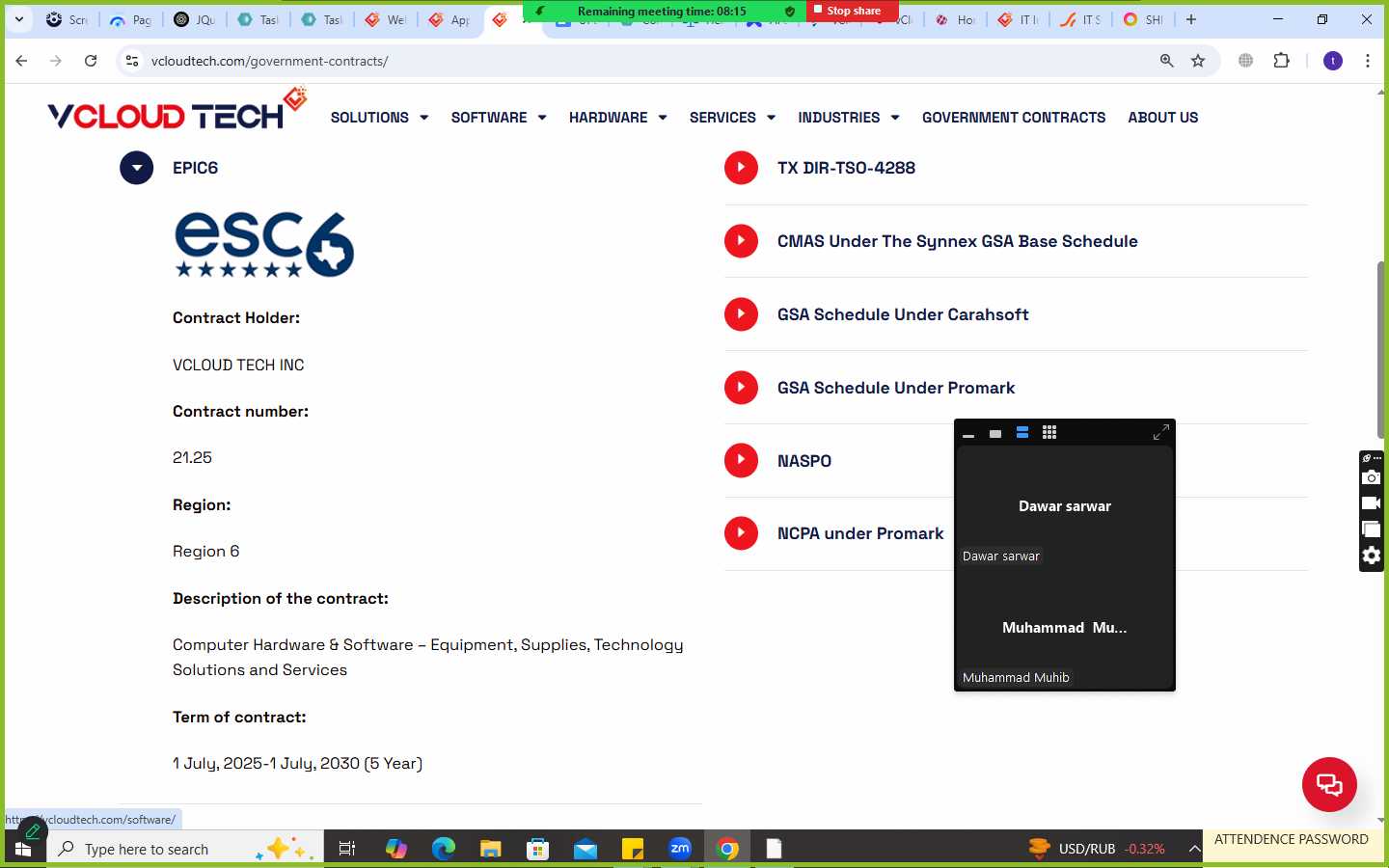Switch Zoom panel to single-speaker view
Viewport: 1389px width, 868px height.
click(x=995, y=434)
